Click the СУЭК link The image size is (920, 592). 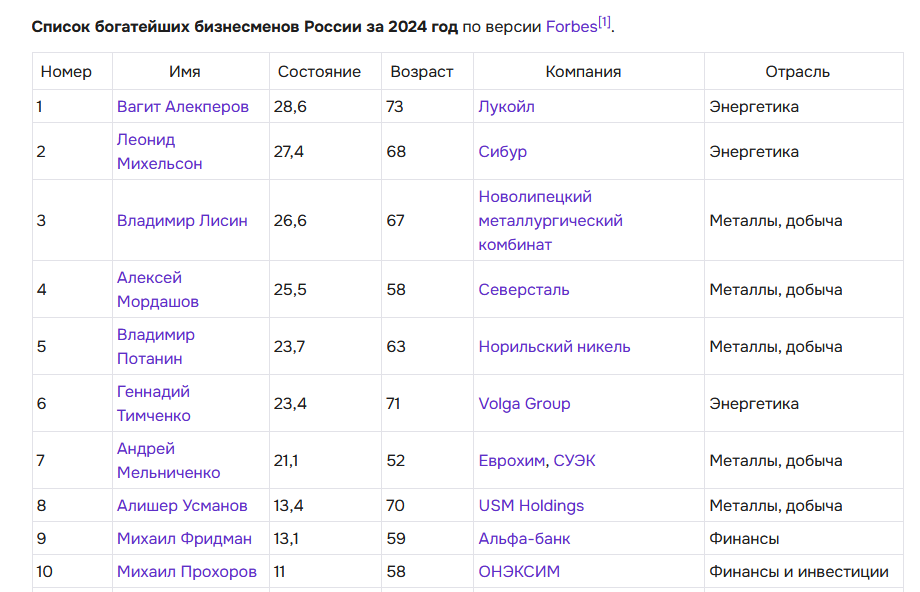pos(574,461)
